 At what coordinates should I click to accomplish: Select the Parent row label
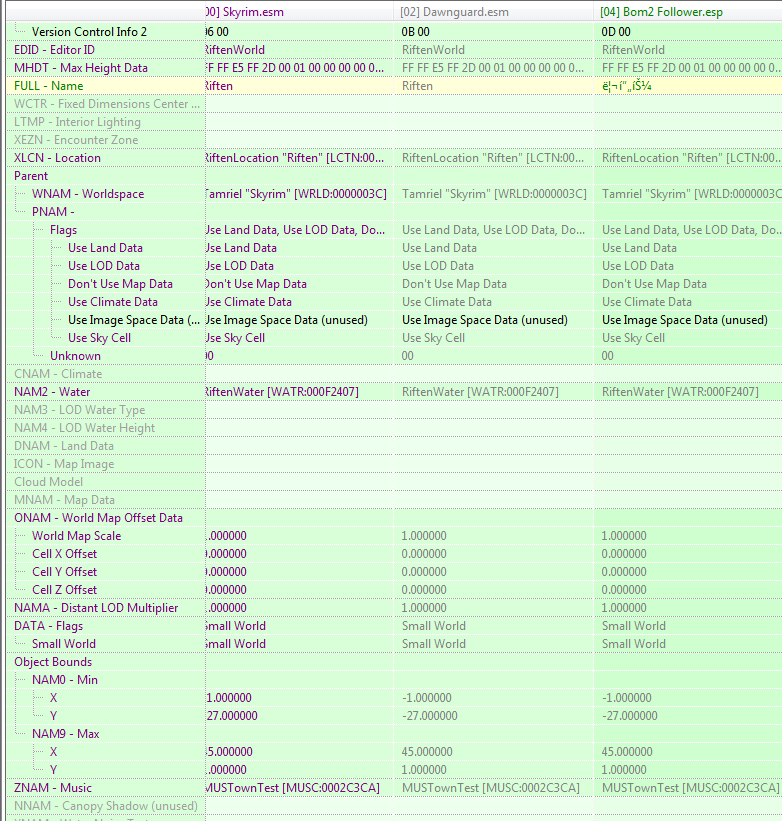(31, 176)
